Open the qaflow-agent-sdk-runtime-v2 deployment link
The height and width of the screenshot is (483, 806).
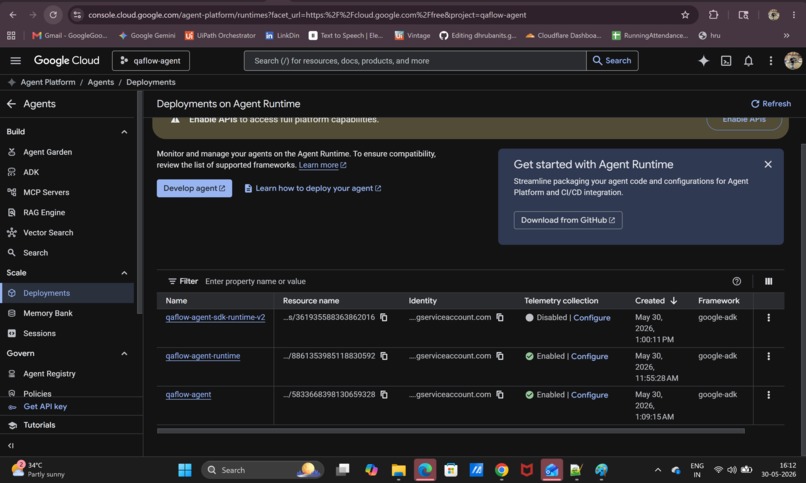click(215, 318)
